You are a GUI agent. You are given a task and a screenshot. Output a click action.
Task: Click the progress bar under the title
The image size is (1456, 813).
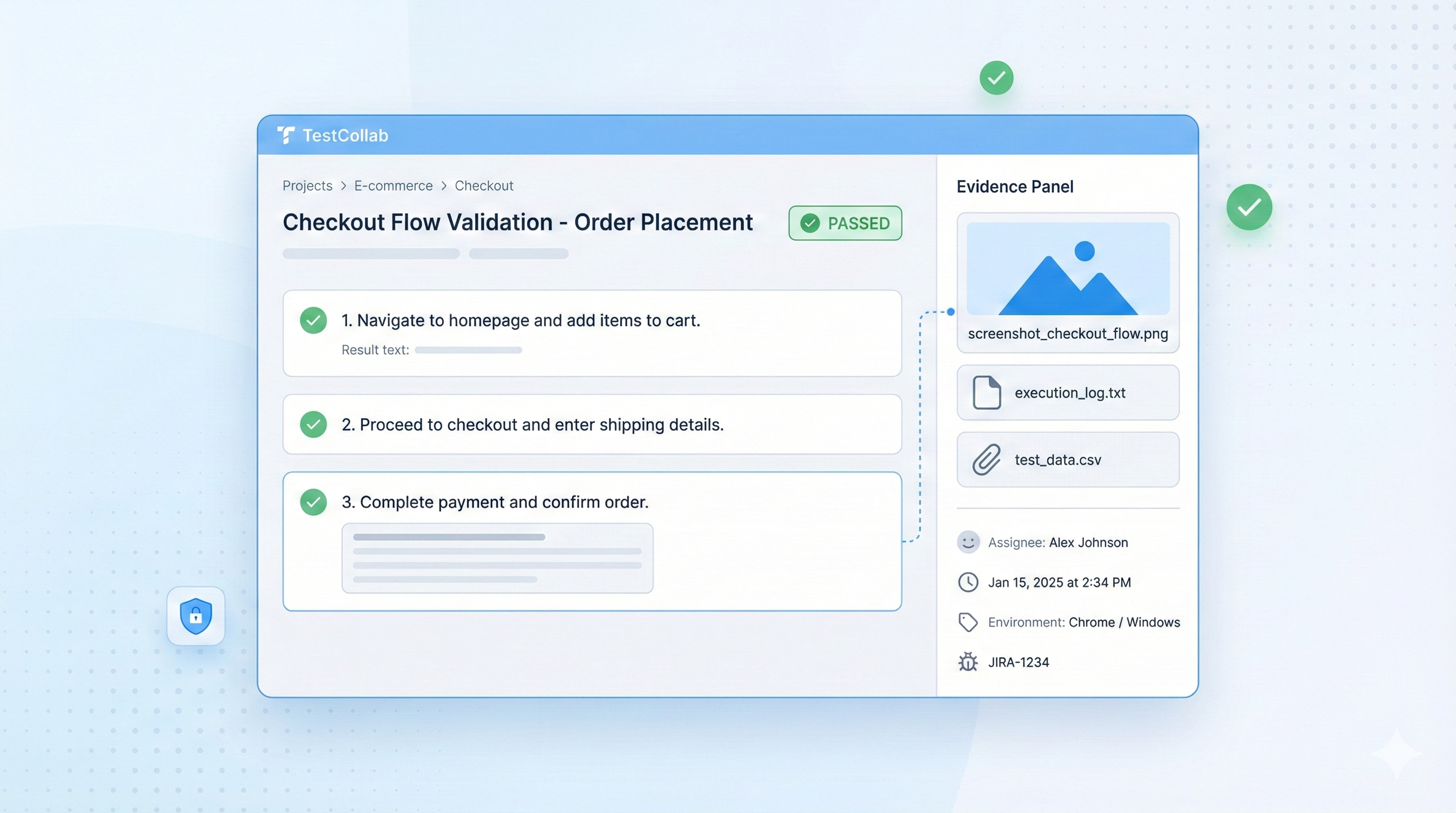point(370,254)
